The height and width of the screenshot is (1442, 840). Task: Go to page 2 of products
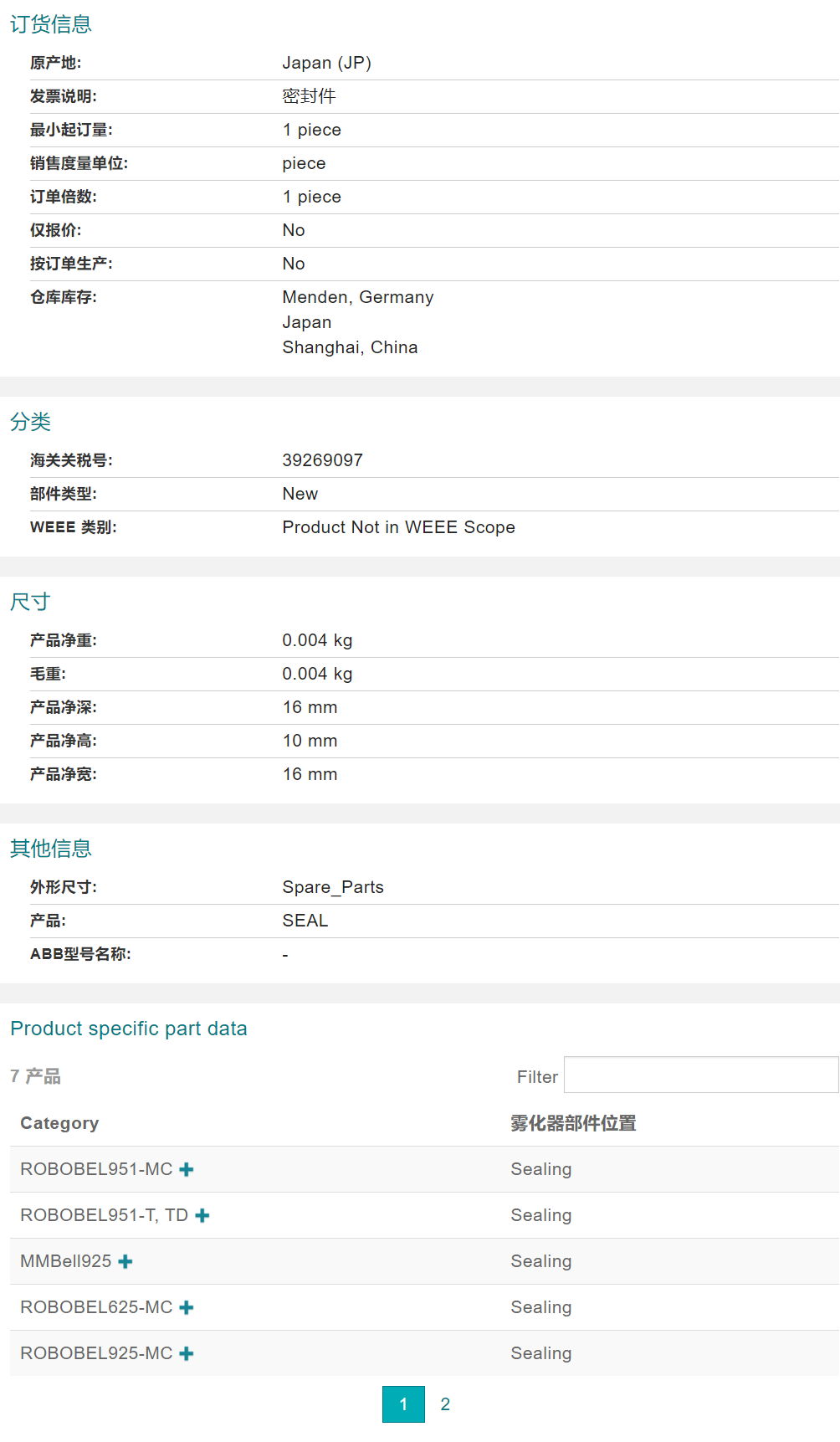pyautogui.click(x=445, y=1404)
